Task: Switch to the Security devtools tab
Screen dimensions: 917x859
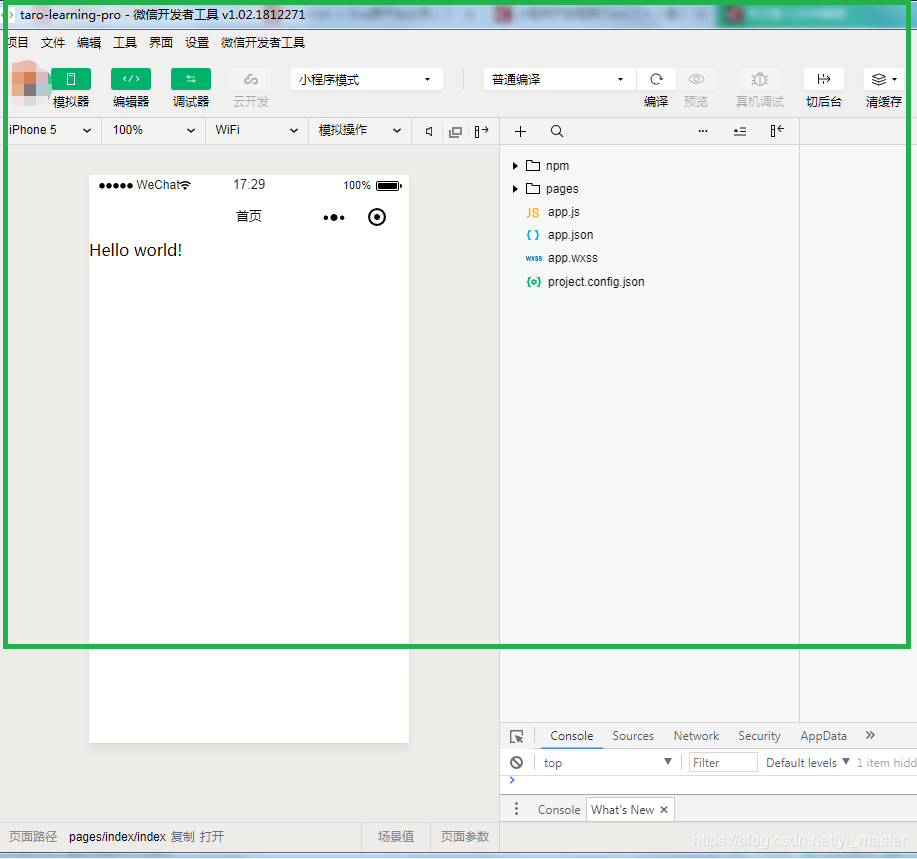Action: (759, 736)
